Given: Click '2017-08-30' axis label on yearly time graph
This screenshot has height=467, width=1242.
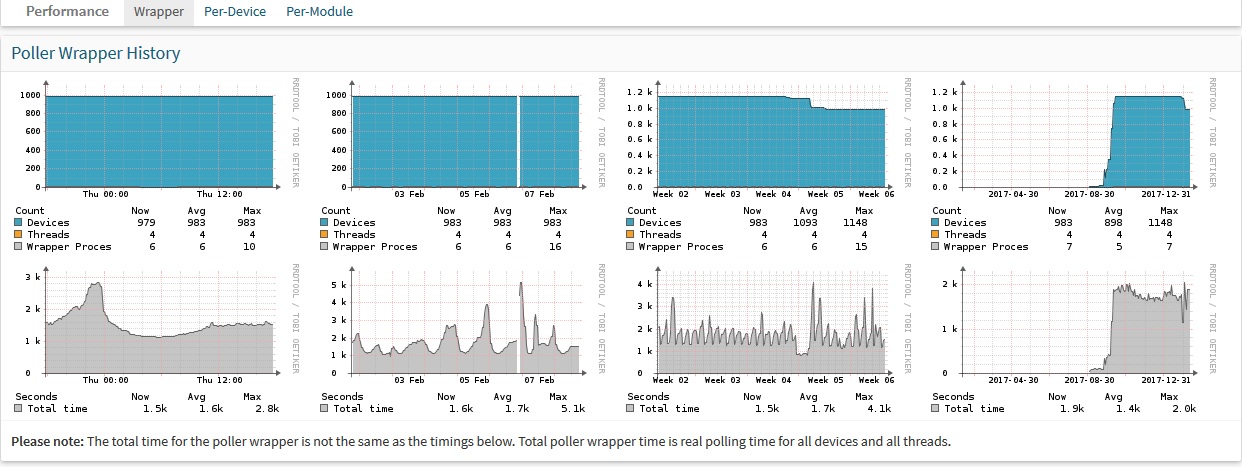Looking at the screenshot, I should (x=1090, y=380).
